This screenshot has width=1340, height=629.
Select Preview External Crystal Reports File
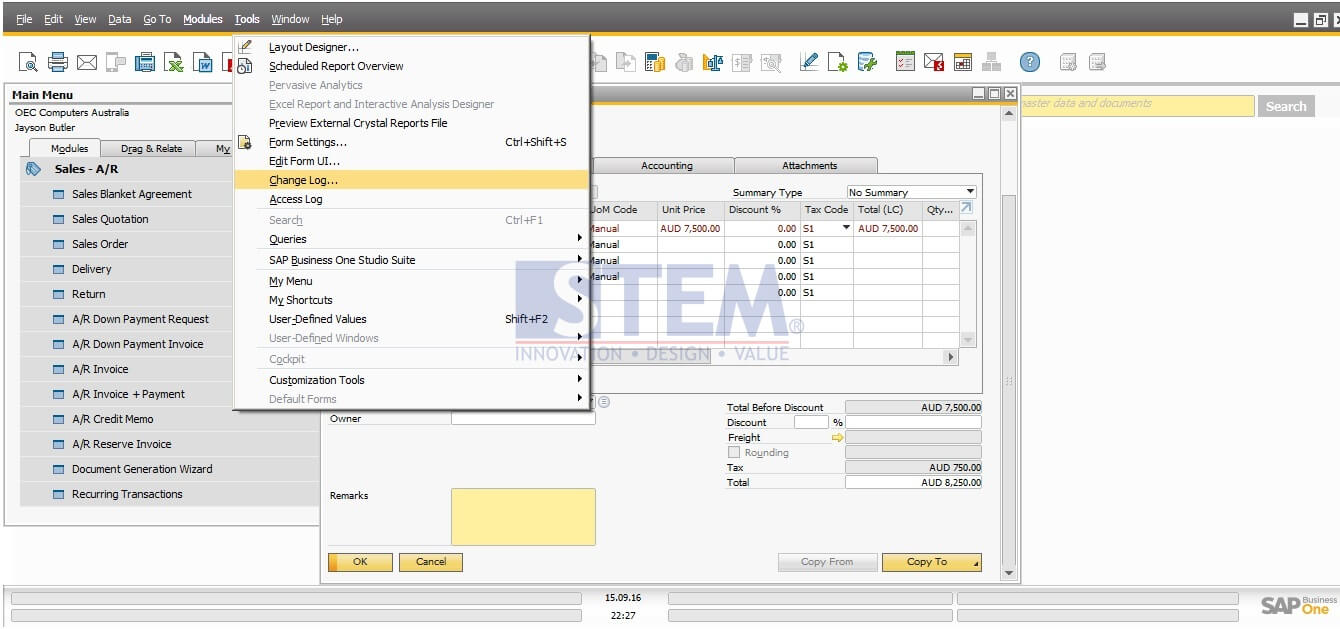click(411, 123)
